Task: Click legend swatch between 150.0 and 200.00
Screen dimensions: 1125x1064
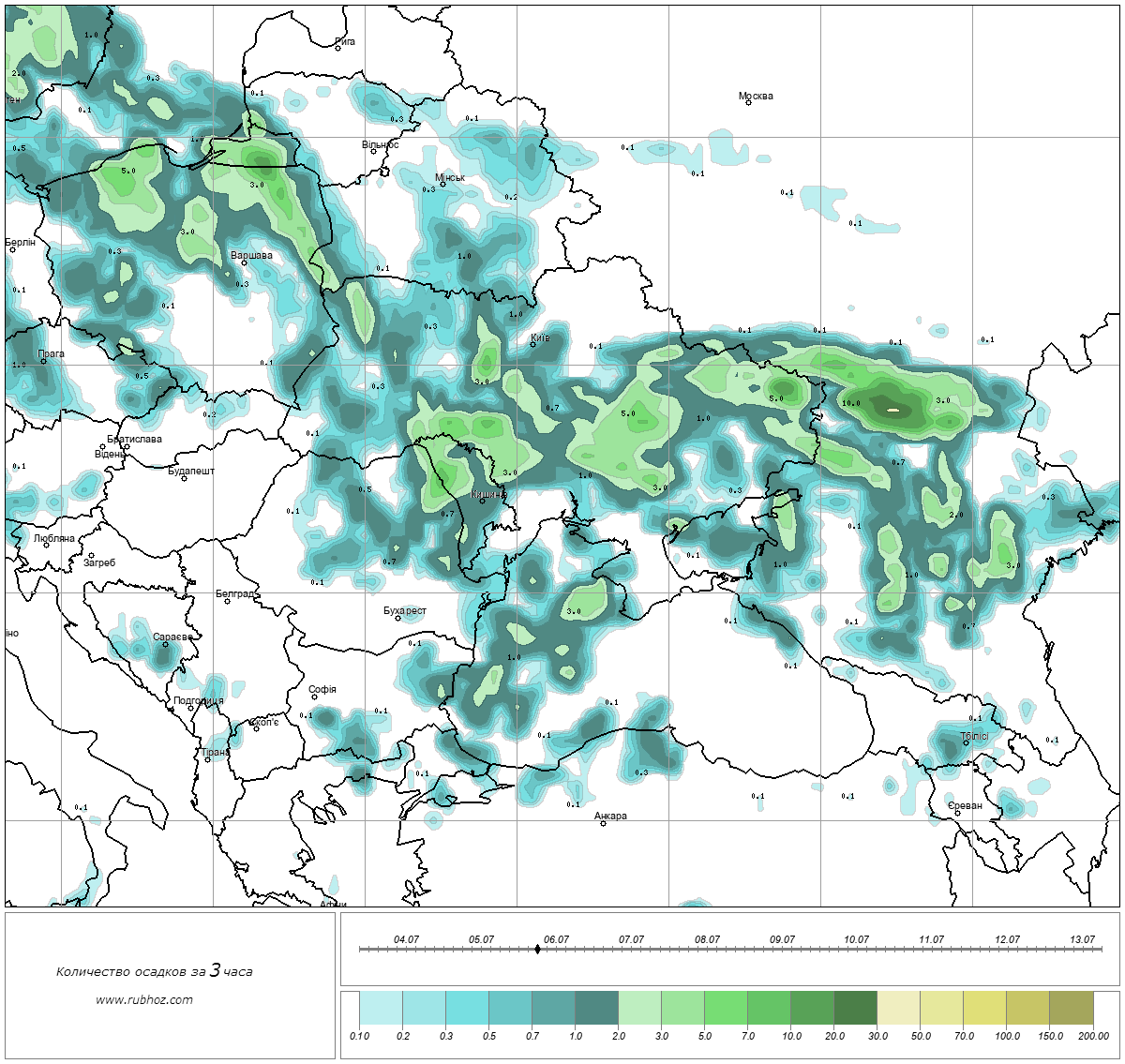Action: [x=1071, y=1009]
